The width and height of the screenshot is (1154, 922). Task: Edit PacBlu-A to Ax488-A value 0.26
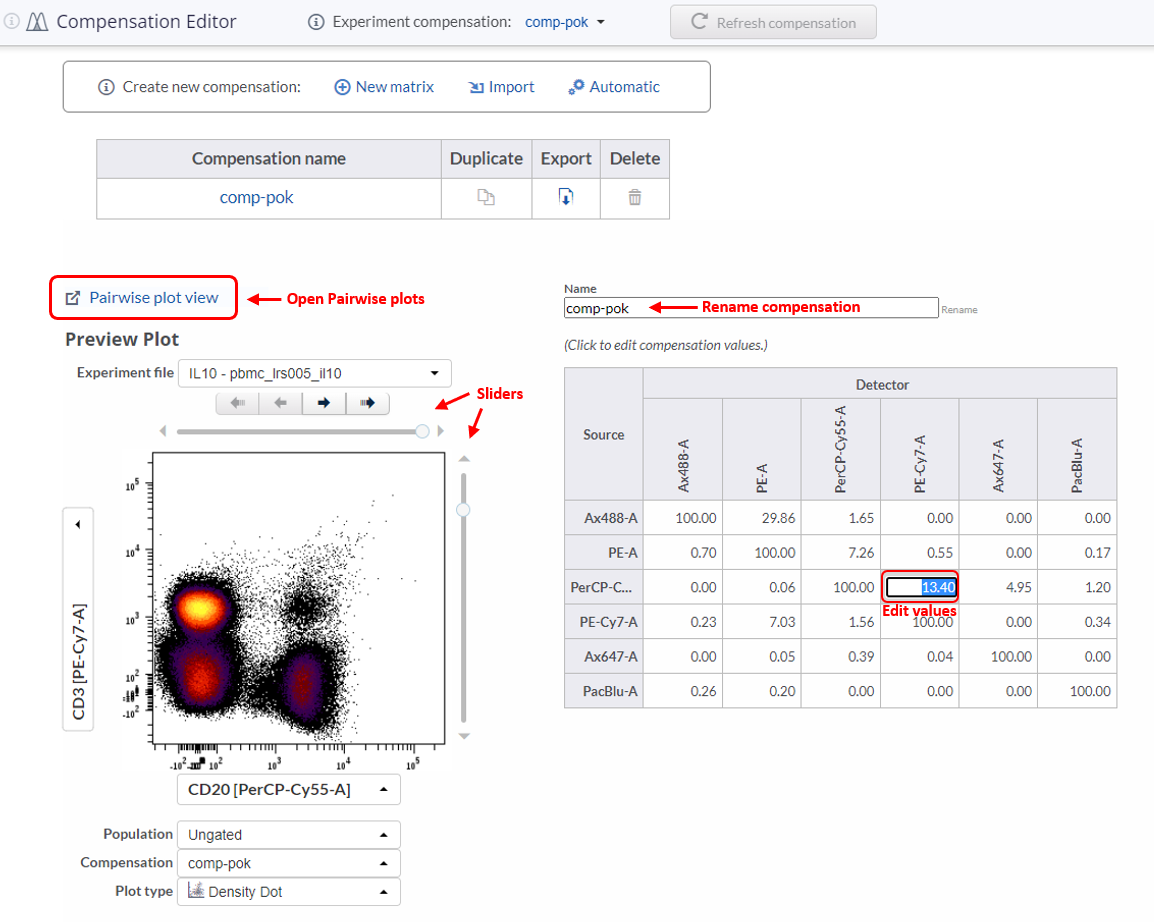(x=683, y=691)
